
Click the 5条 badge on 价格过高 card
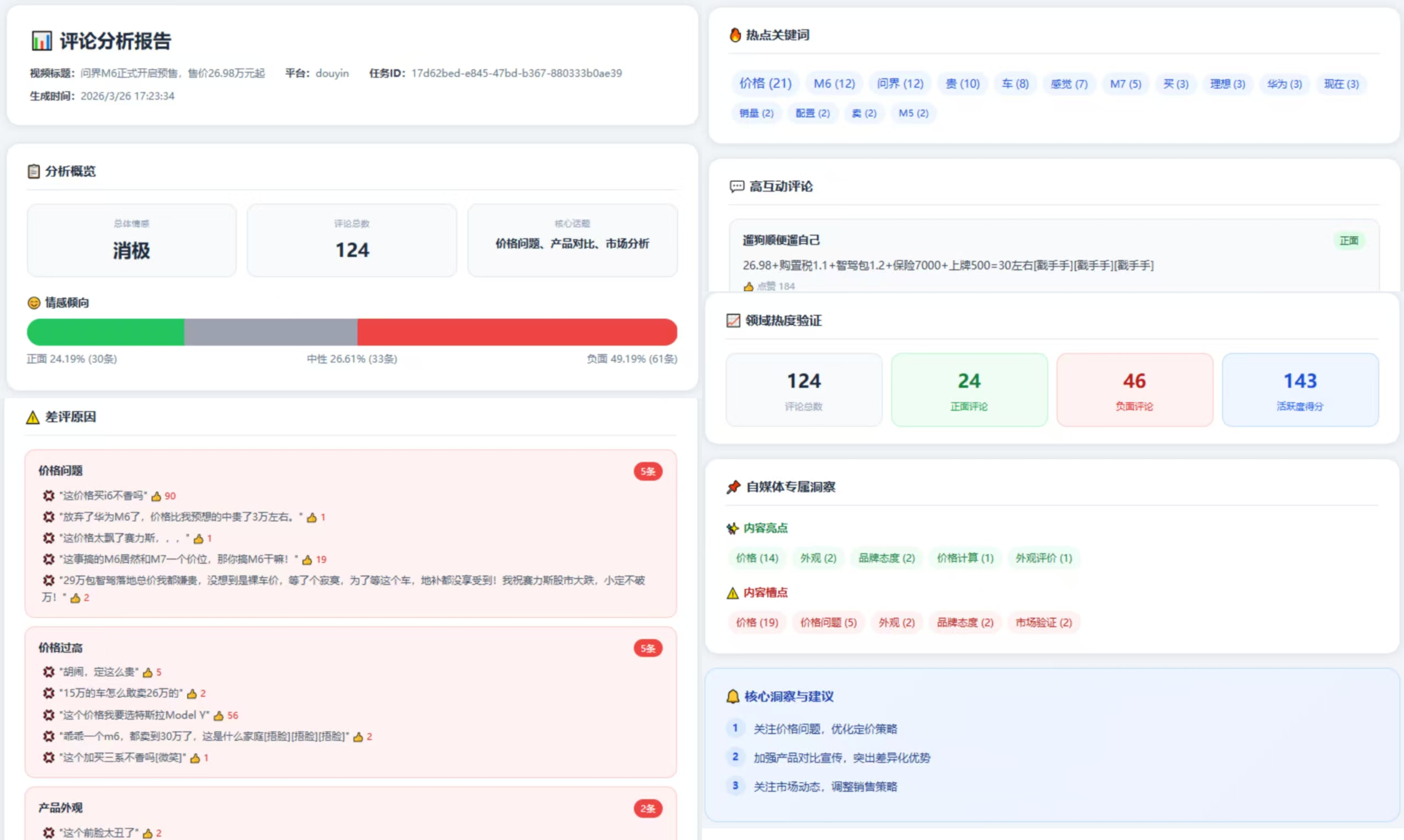648,649
